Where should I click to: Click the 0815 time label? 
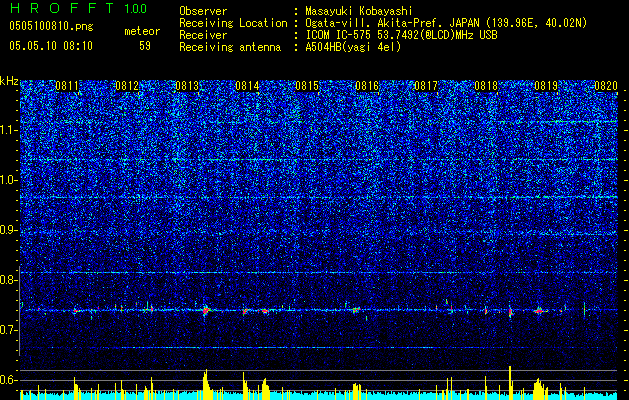click(x=307, y=87)
